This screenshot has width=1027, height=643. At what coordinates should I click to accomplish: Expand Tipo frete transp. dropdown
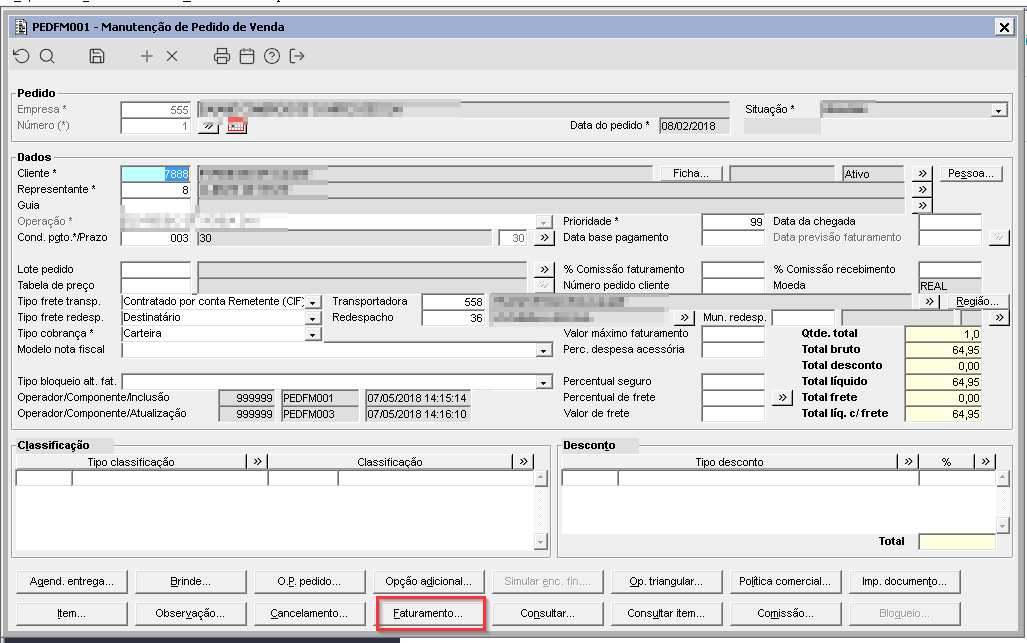coord(313,303)
